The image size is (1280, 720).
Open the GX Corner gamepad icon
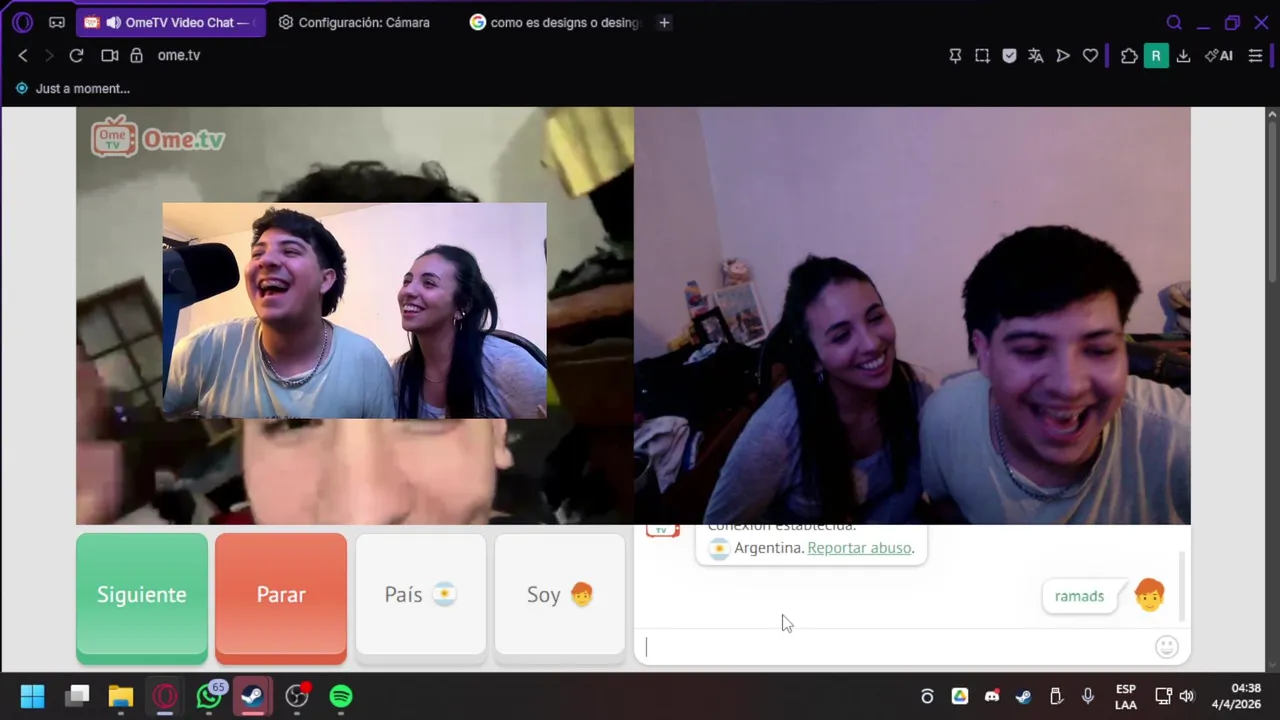(57, 22)
